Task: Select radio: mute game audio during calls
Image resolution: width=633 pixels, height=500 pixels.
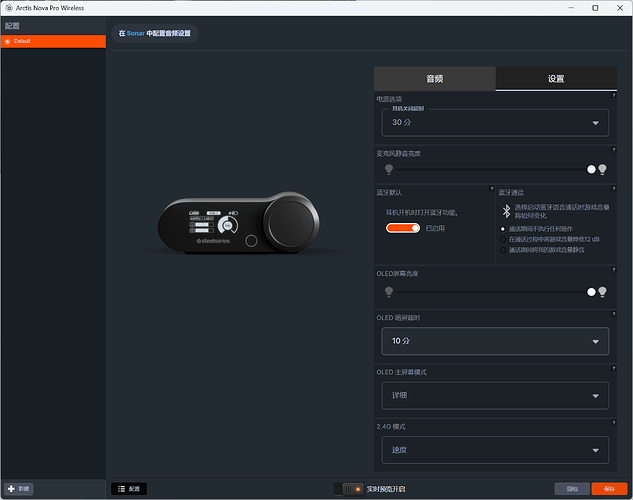Action: (x=503, y=250)
